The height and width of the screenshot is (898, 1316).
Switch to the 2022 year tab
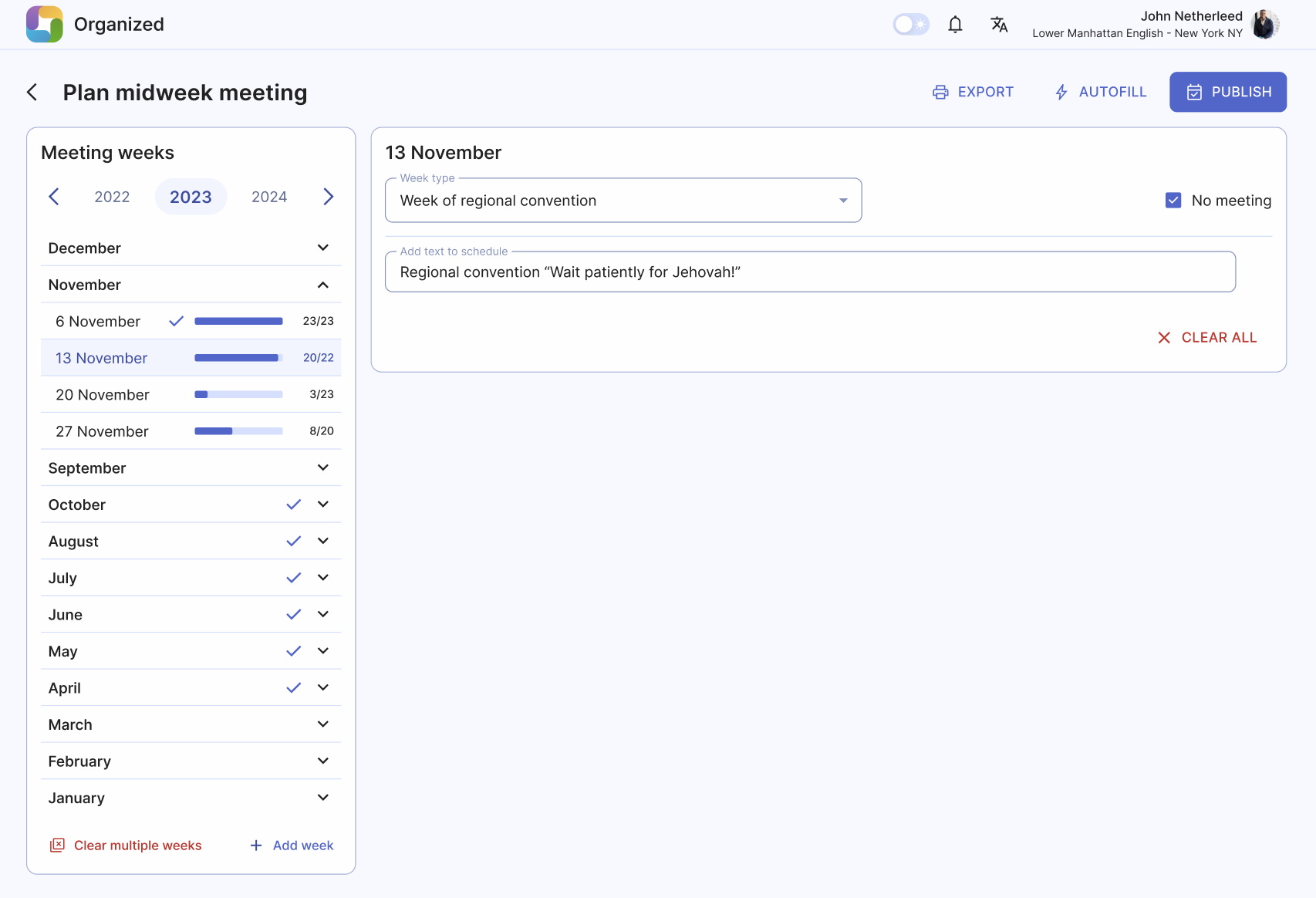(112, 197)
